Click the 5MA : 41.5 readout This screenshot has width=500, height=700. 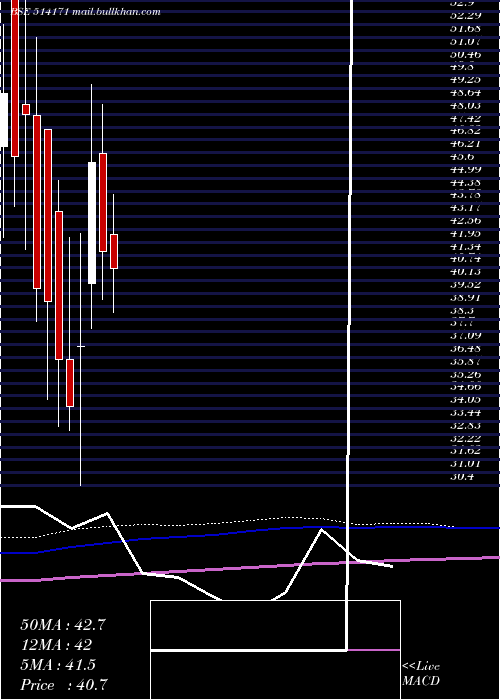coord(58,665)
